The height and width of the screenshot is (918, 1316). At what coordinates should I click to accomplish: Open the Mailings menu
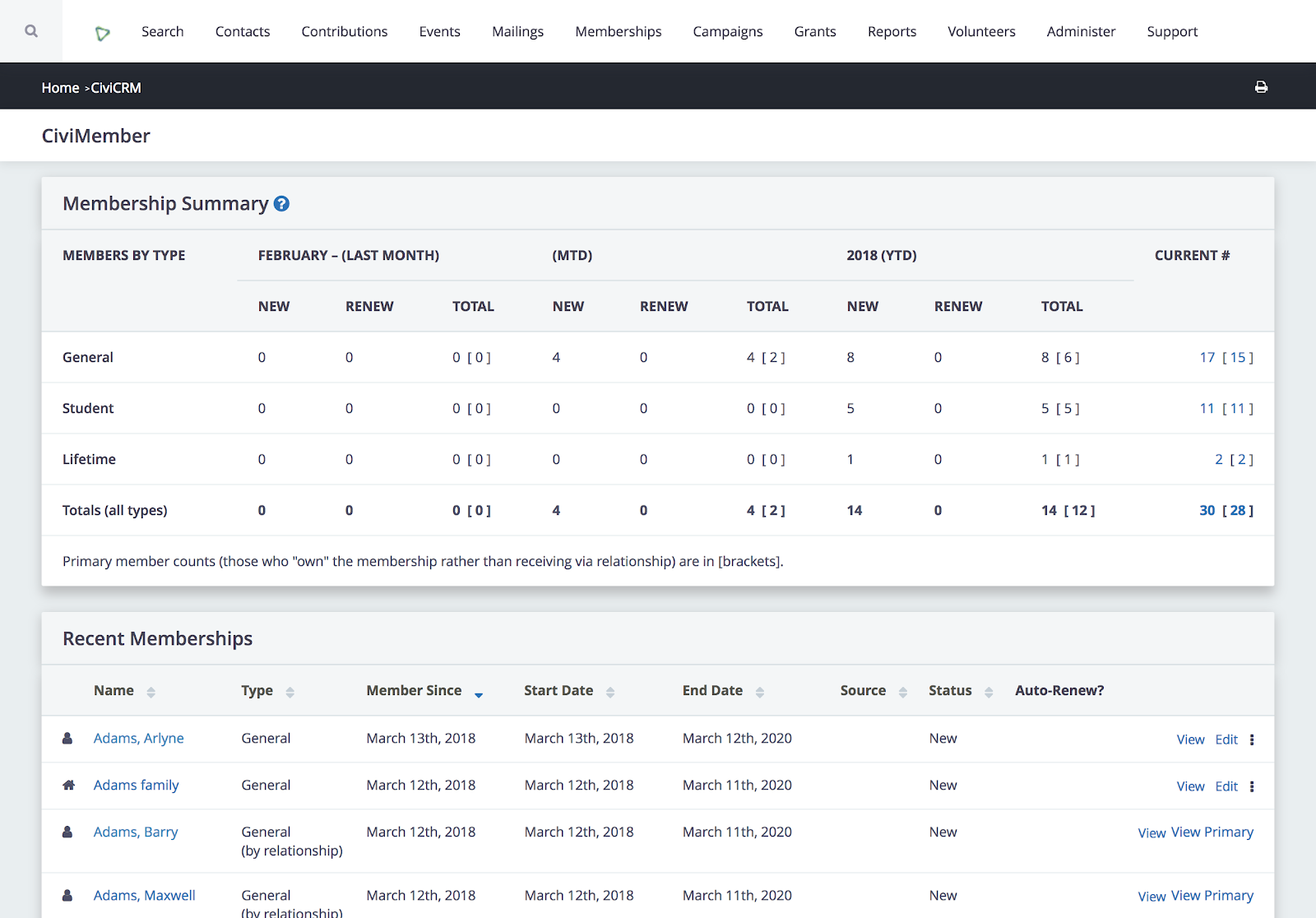pos(518,31)
